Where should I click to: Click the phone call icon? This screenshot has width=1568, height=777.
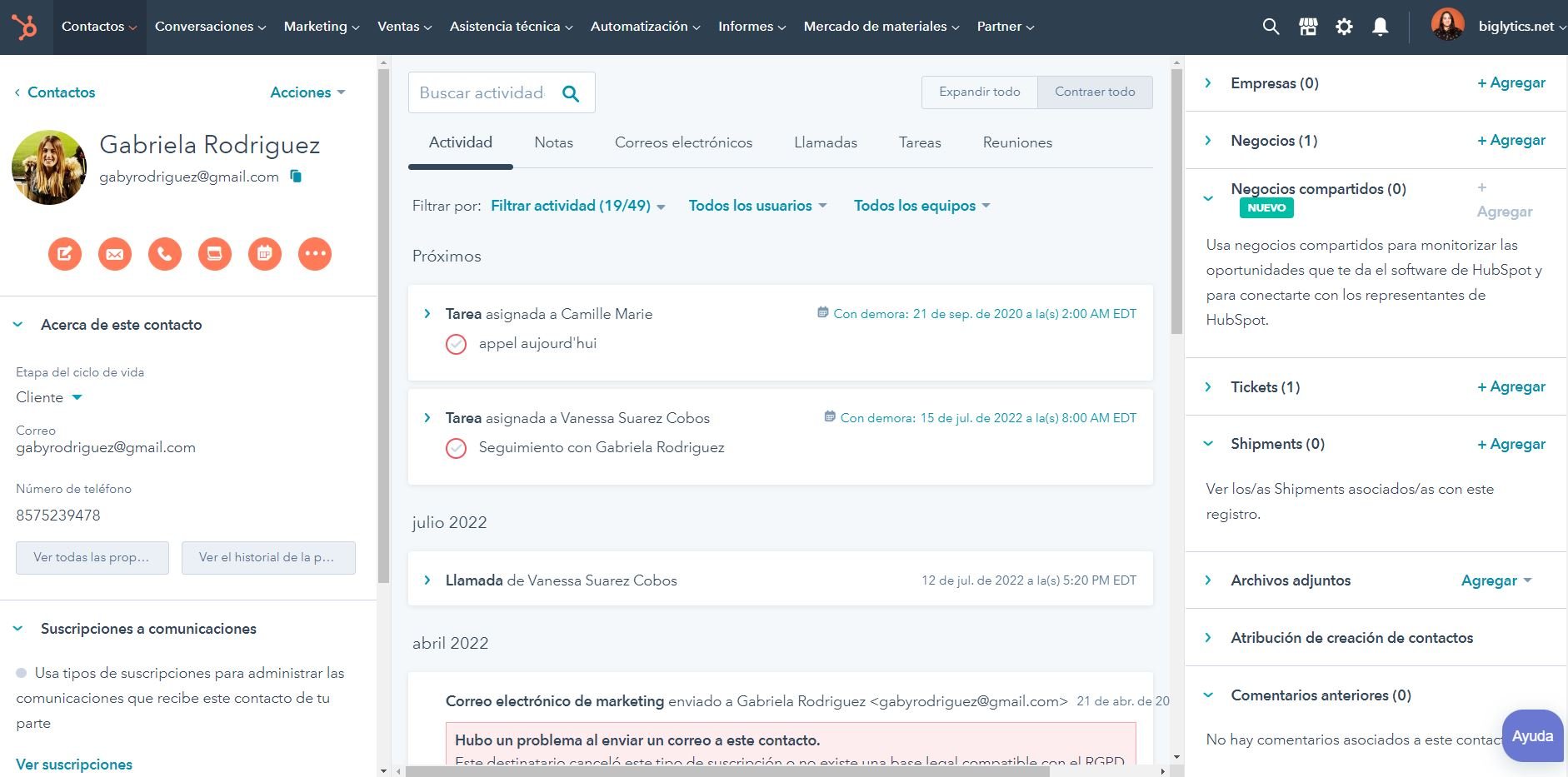(165, 254)
